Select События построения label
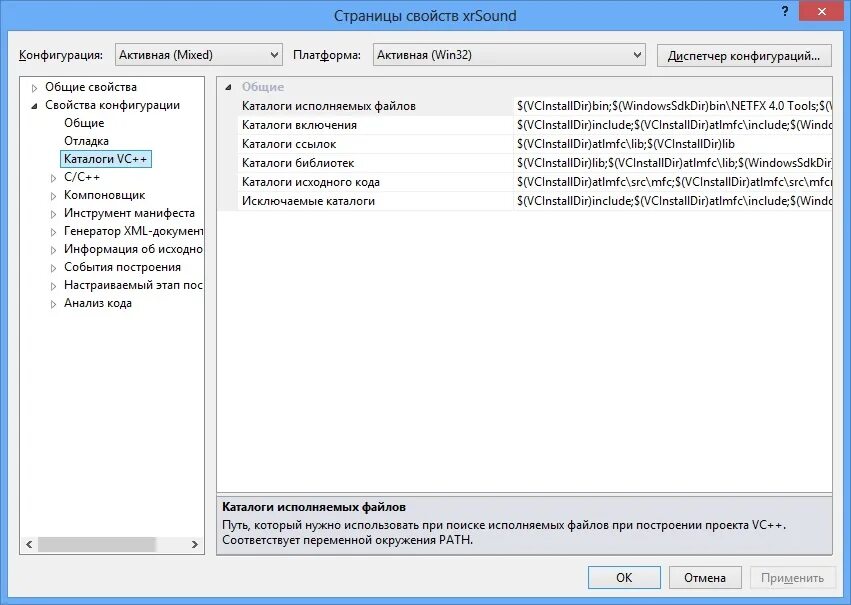The height and width of the screenshot is (605, 851). coord(122,267)
